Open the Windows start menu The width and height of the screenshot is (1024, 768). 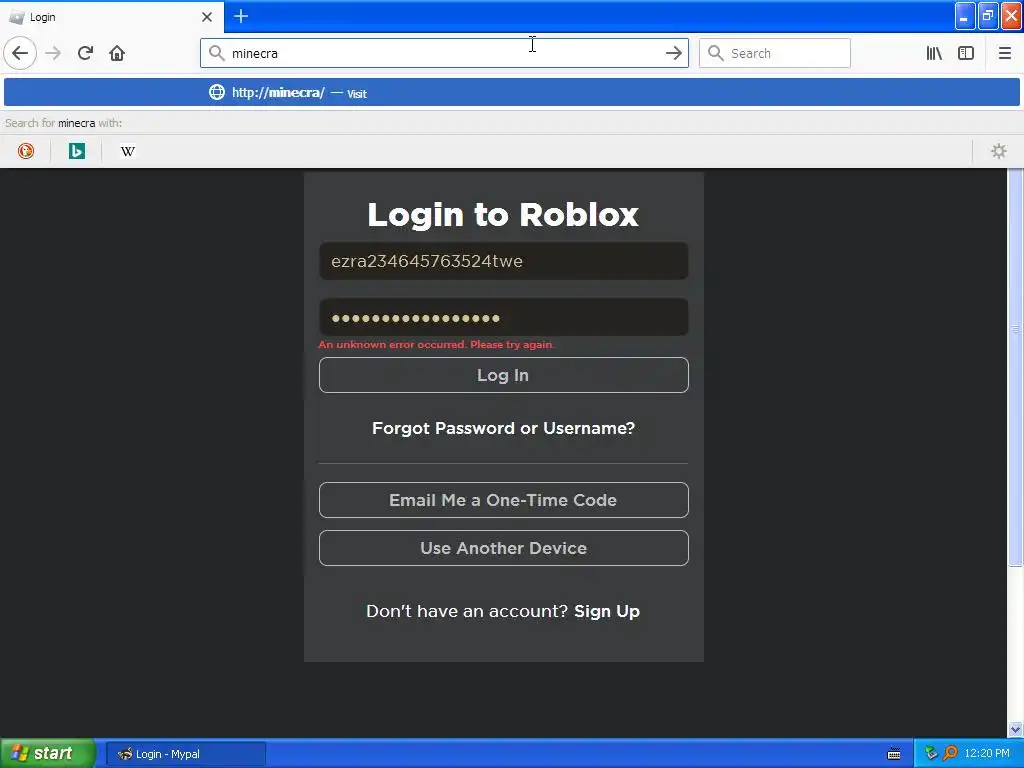(48, 754)
